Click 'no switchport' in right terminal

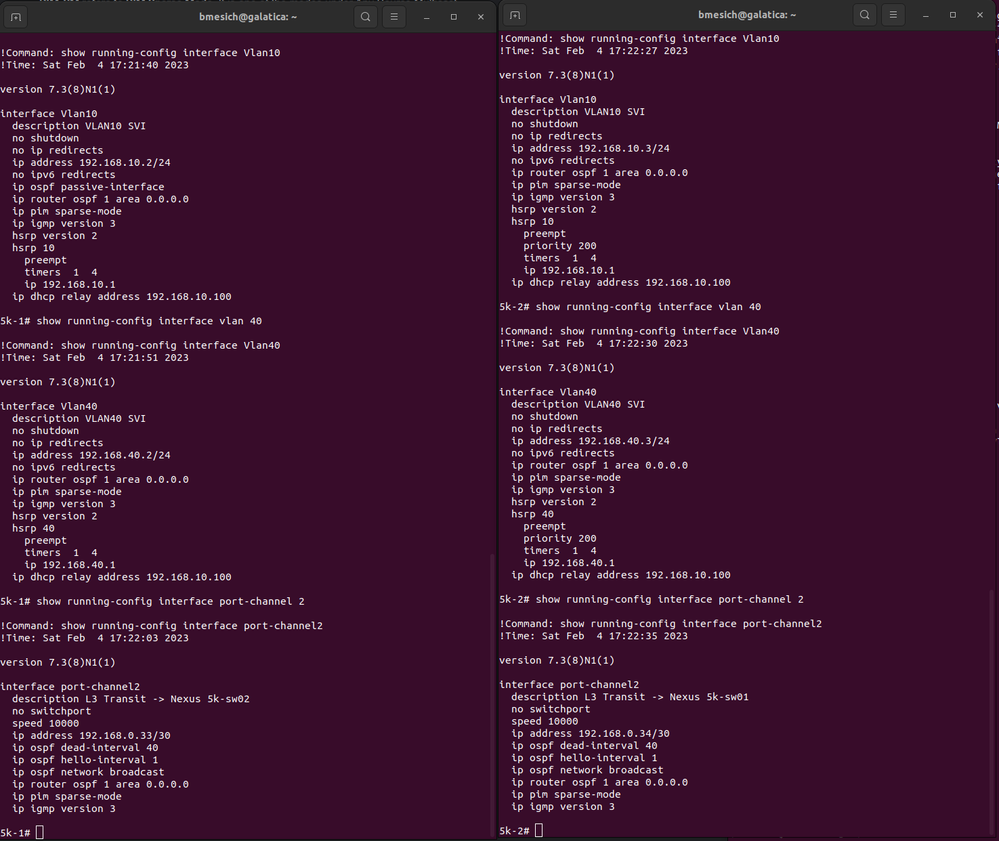(x=550, y=709)
